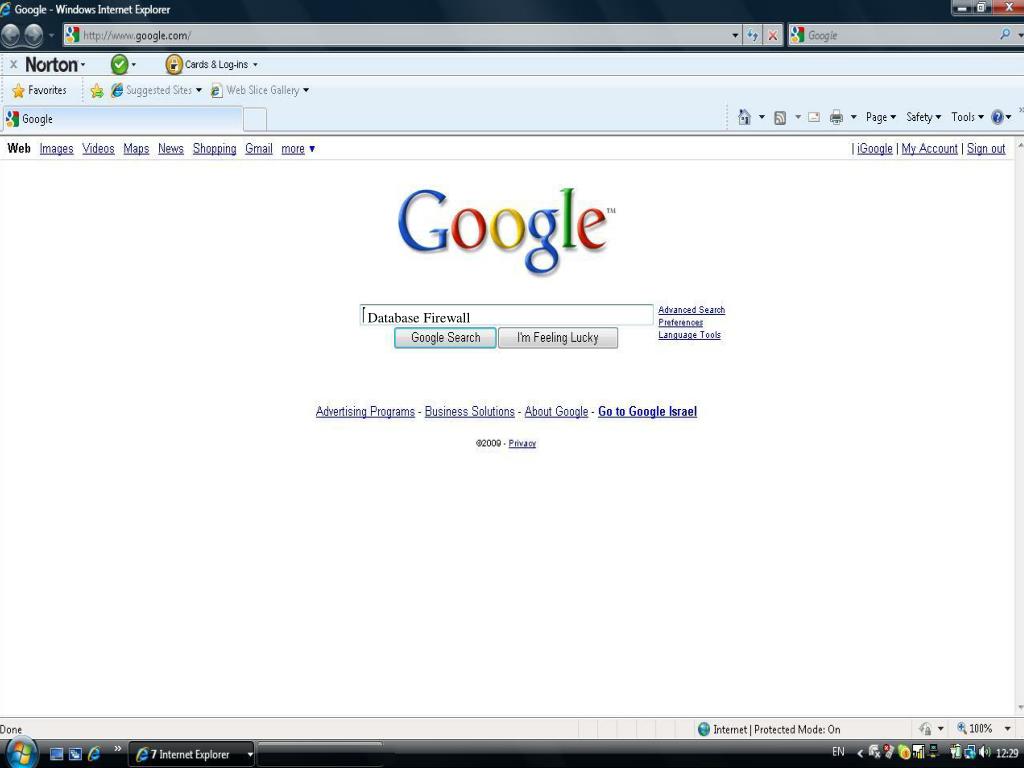Click the I'm Feeling Lucky button
Viewport: 1024px width, 768px height.
[x=558, y=338]
